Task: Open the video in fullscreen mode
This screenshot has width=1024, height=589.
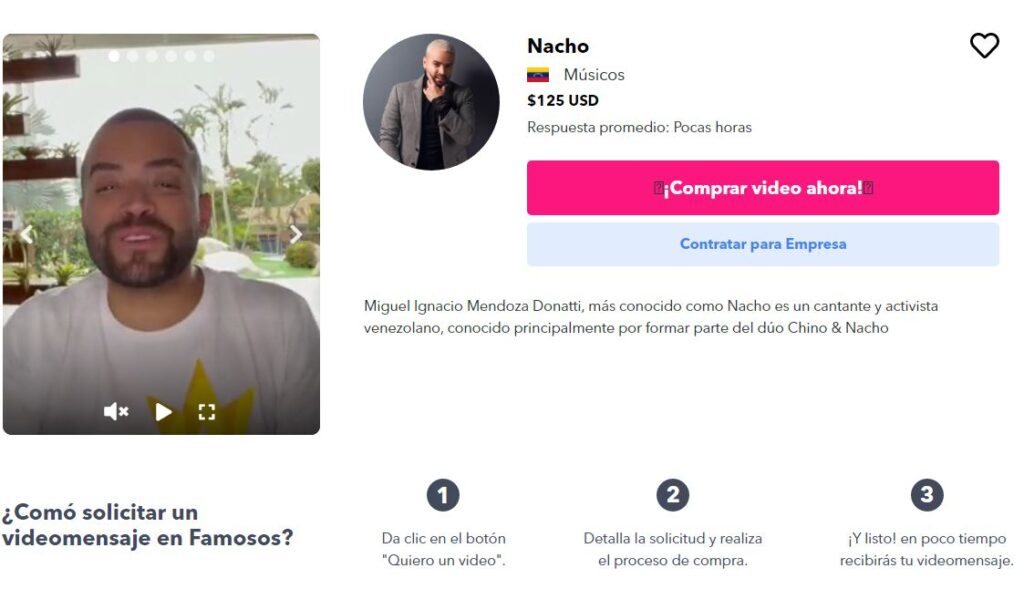Action: click(206, 411)
